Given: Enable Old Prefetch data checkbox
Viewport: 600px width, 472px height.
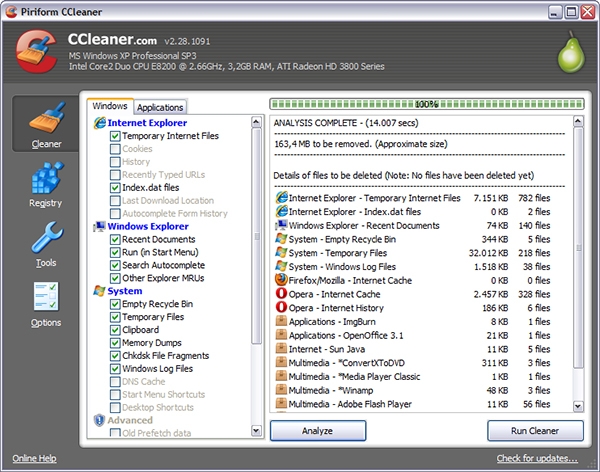Looking at the screenshot, I should 115,433.
